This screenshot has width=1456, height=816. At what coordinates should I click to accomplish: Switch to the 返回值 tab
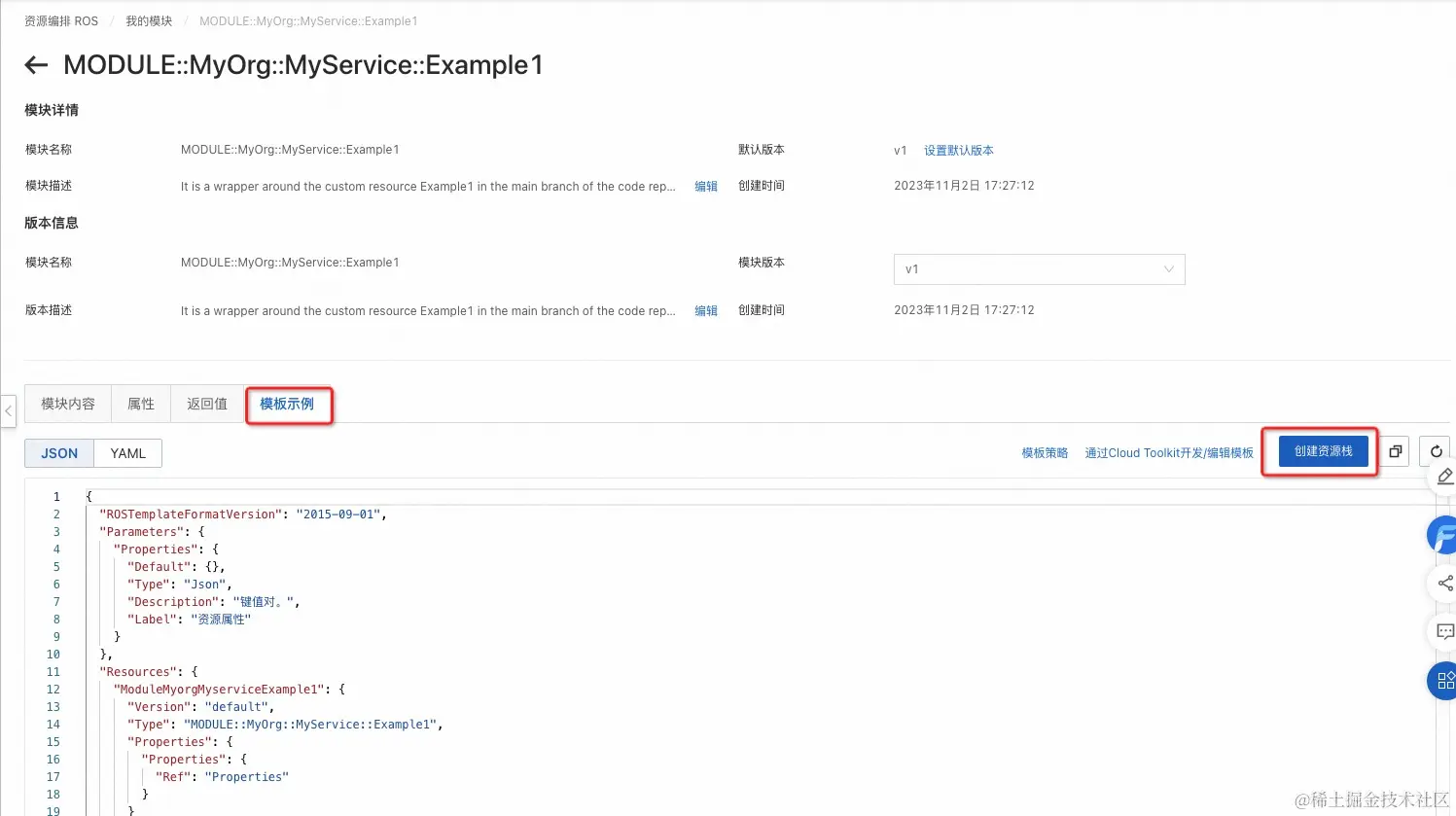pyautogui.click(x=207, y=404)
